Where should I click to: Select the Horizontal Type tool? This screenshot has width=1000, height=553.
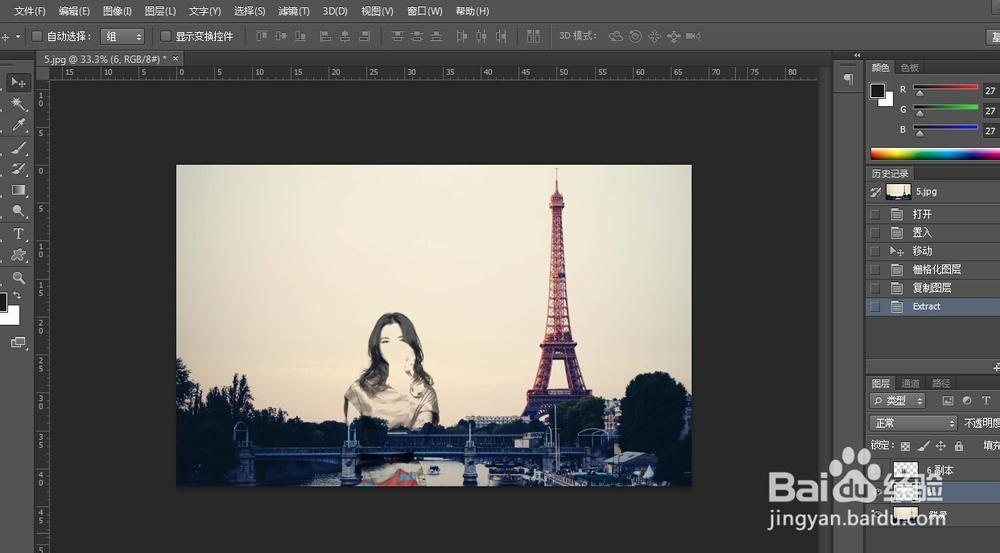18,233
